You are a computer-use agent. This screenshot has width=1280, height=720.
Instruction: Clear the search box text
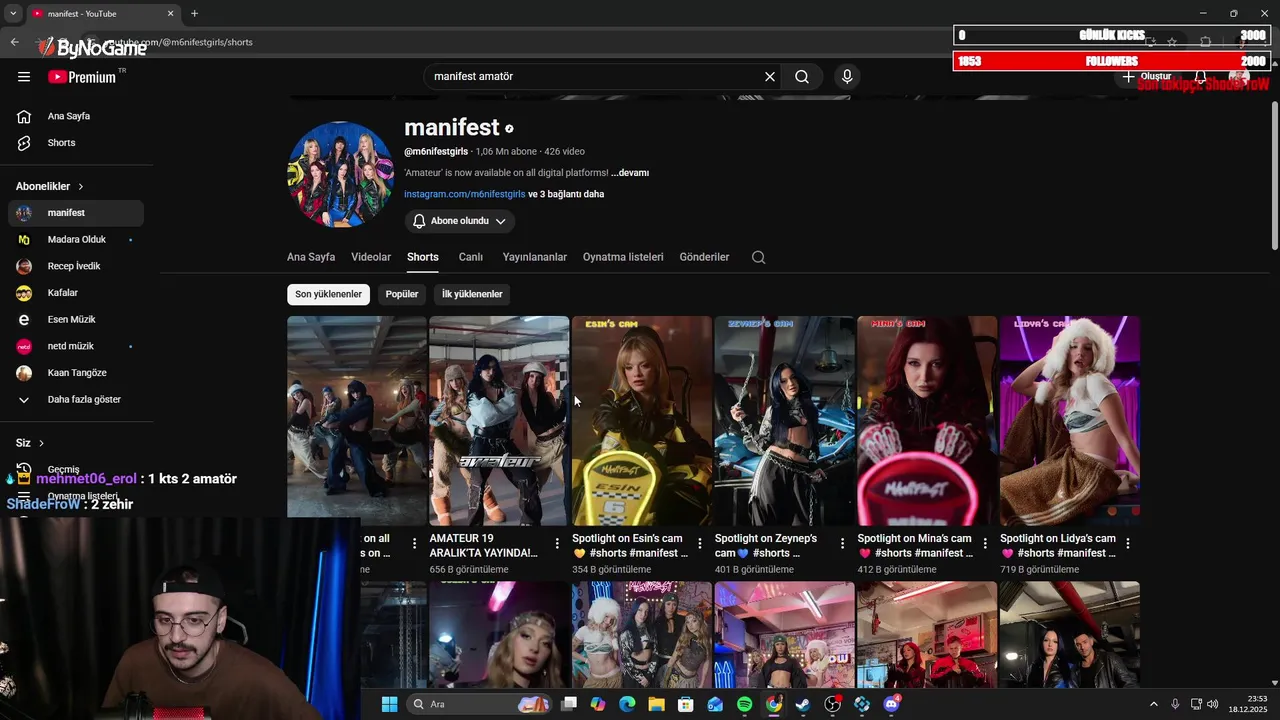[x=770, y=77]
